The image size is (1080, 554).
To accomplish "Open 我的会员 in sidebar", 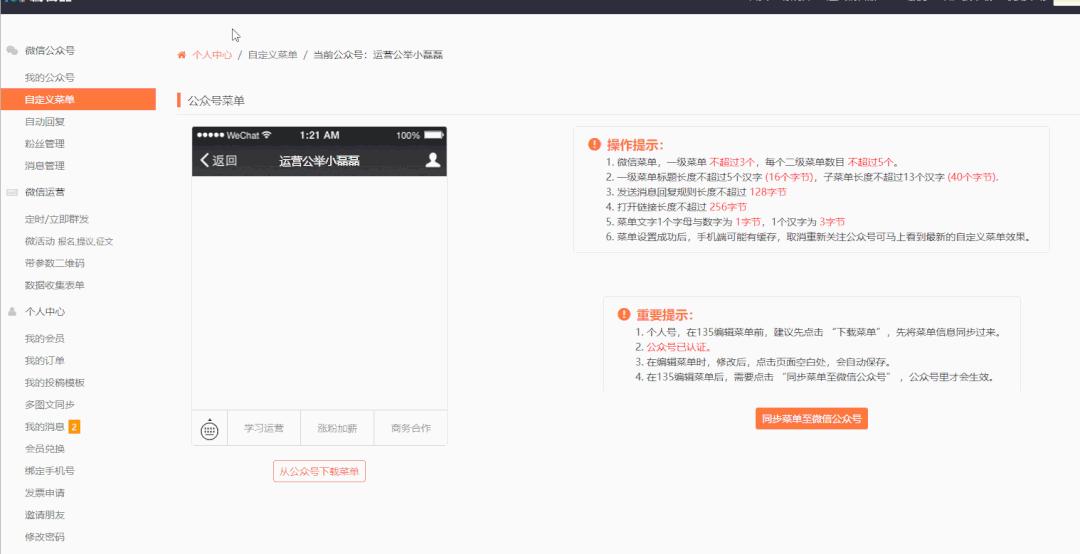I will [45, 338].
